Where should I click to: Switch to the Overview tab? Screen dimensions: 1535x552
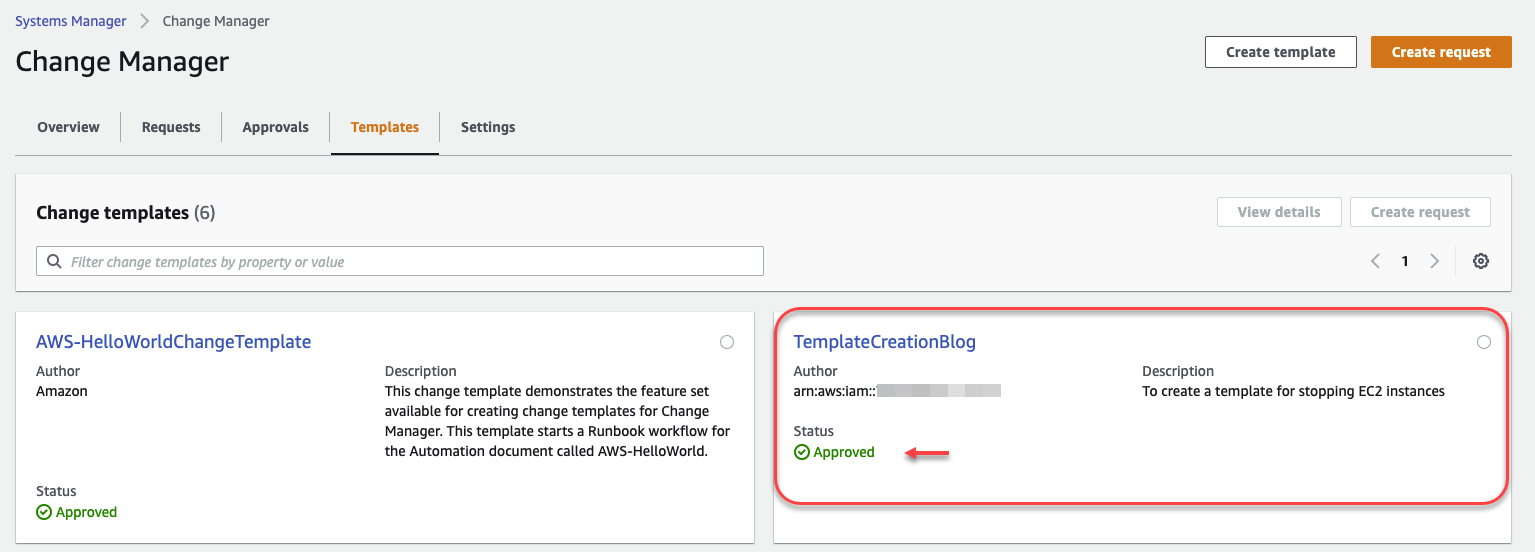pos(68,127)
